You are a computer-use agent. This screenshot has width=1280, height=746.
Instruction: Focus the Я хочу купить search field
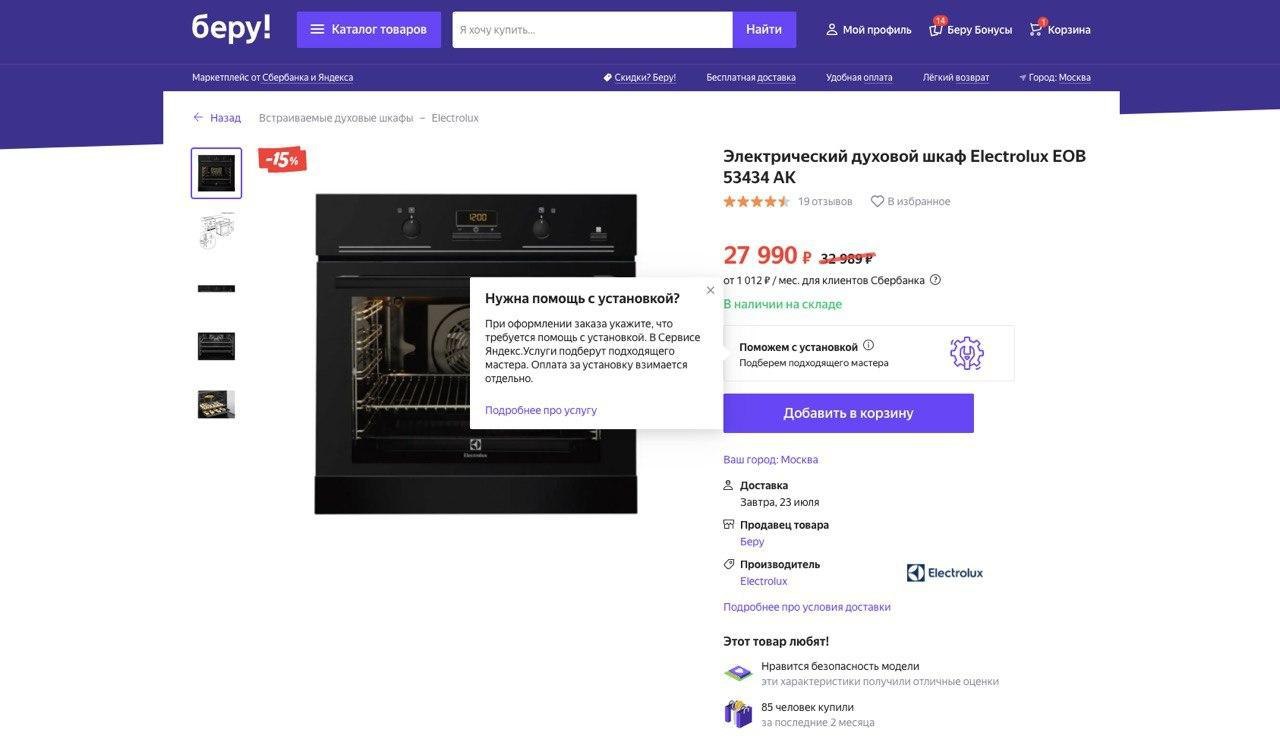[x=592, y=30]
